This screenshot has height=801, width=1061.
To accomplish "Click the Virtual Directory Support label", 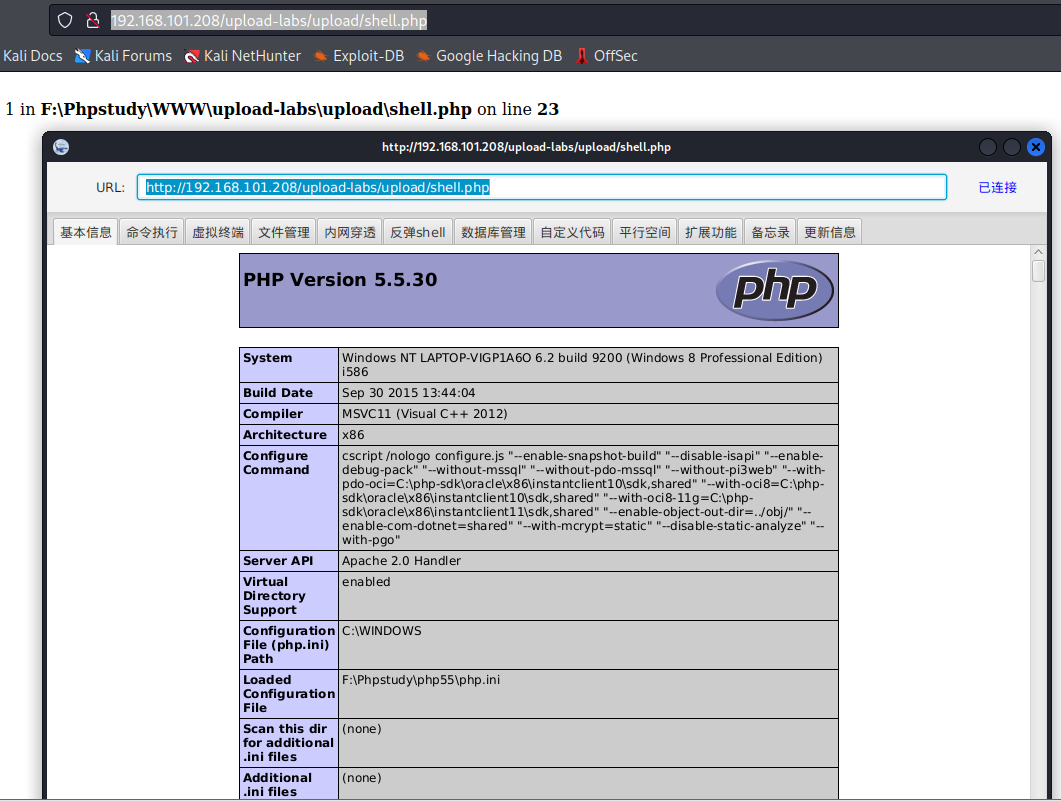I will (274, 596).
